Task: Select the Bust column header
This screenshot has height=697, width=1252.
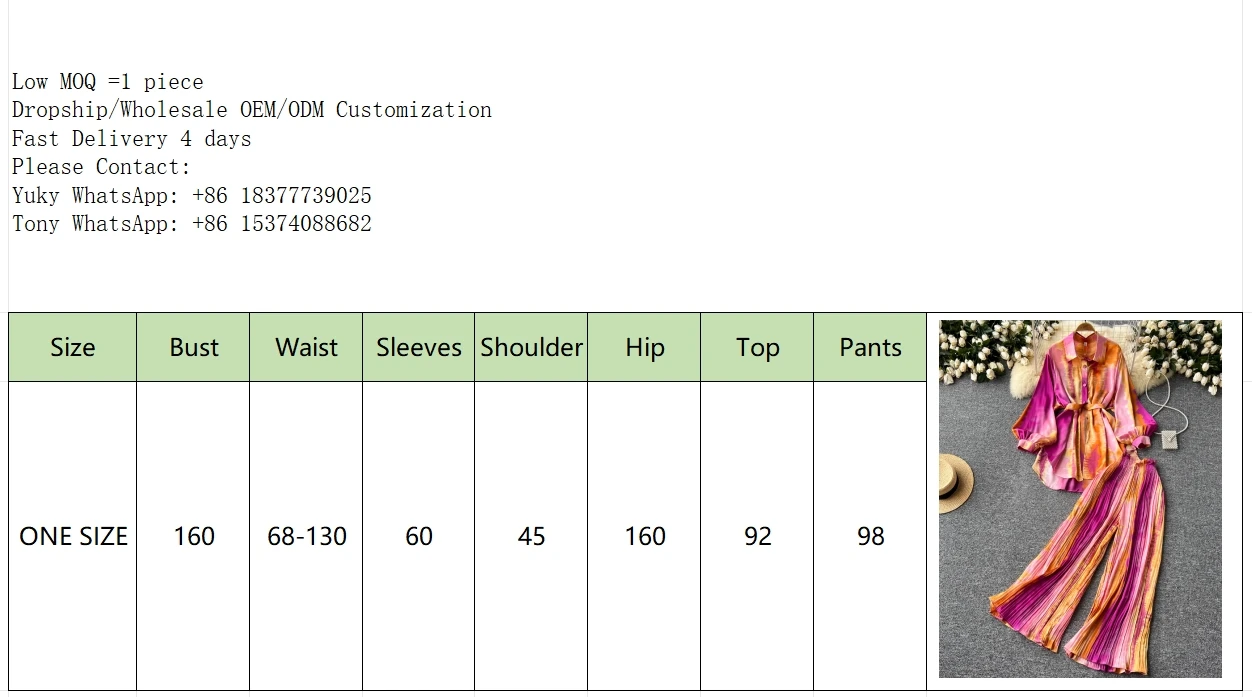Action: click(193, 347)
